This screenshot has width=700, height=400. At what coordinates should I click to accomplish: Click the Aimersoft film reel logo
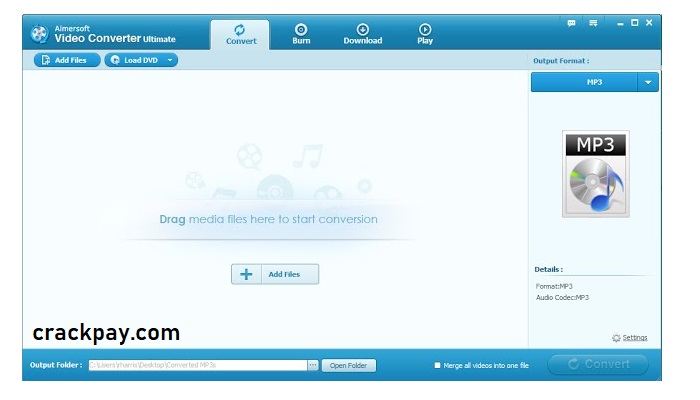tap(39, 34)
